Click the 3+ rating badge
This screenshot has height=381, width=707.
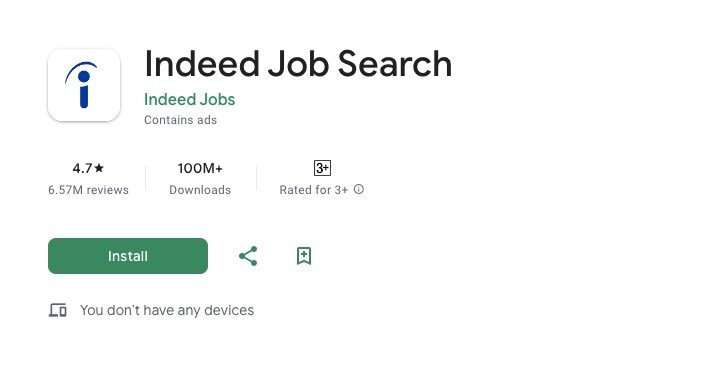click(322, 168)
